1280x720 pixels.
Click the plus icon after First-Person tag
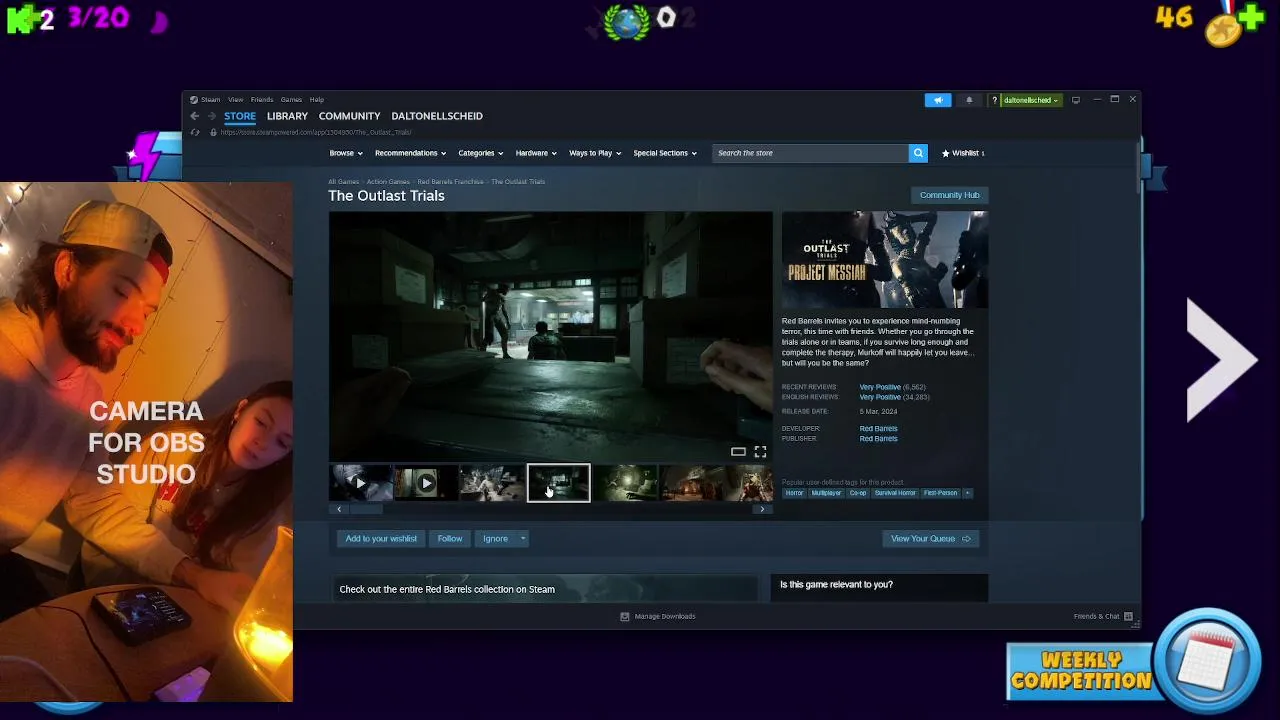click(x=967, y=493)
